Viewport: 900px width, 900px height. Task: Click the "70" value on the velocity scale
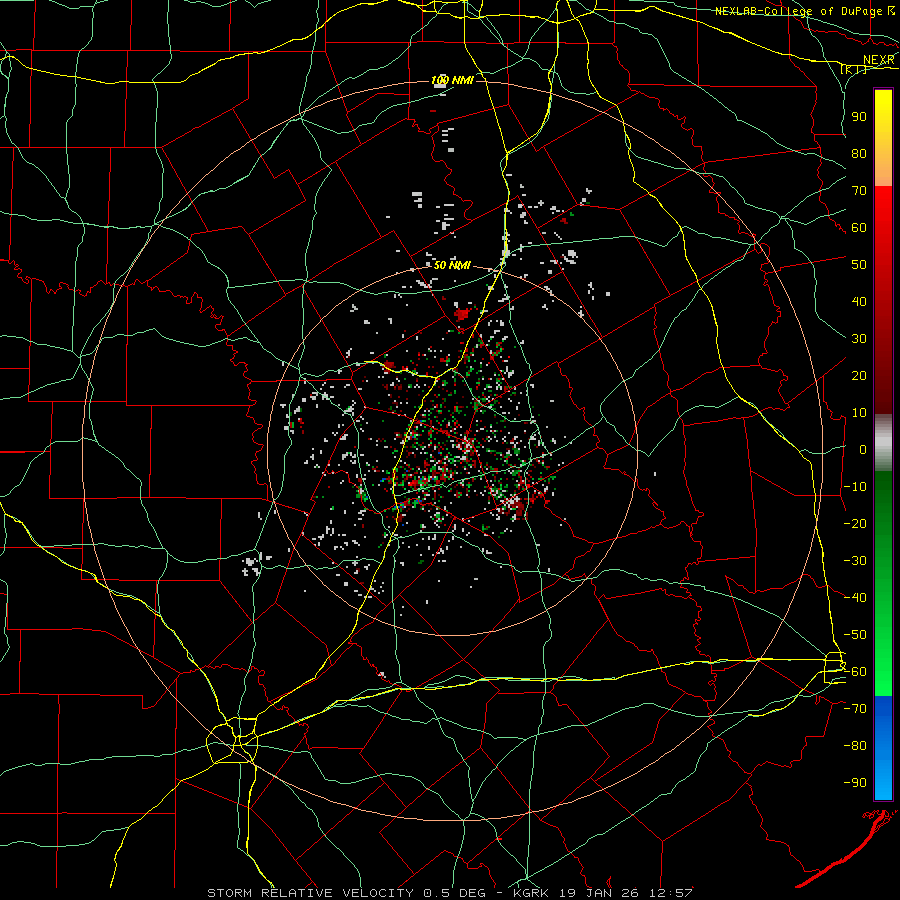coord(859,191)
